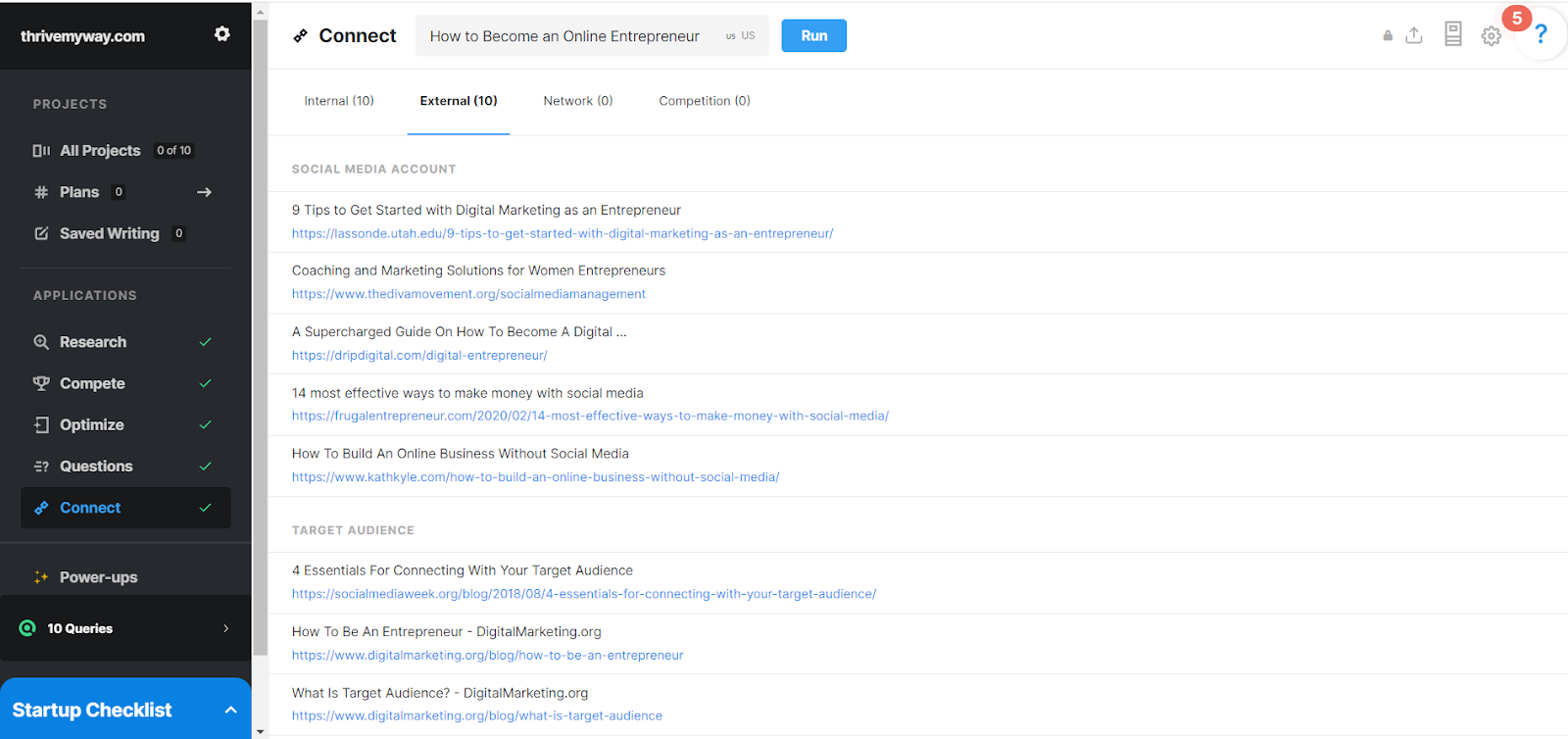Click the lock icon in top toolbar
The height and width of the screenshot is (739, 1568).
coord(1387,35)
